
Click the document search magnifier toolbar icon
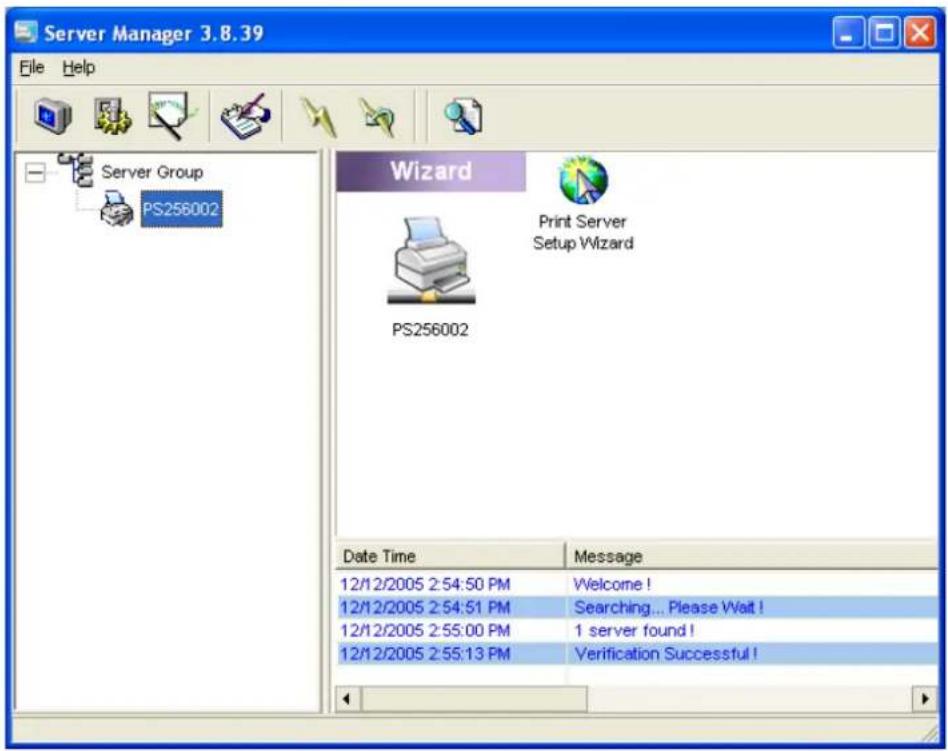[x=463, y=116]
